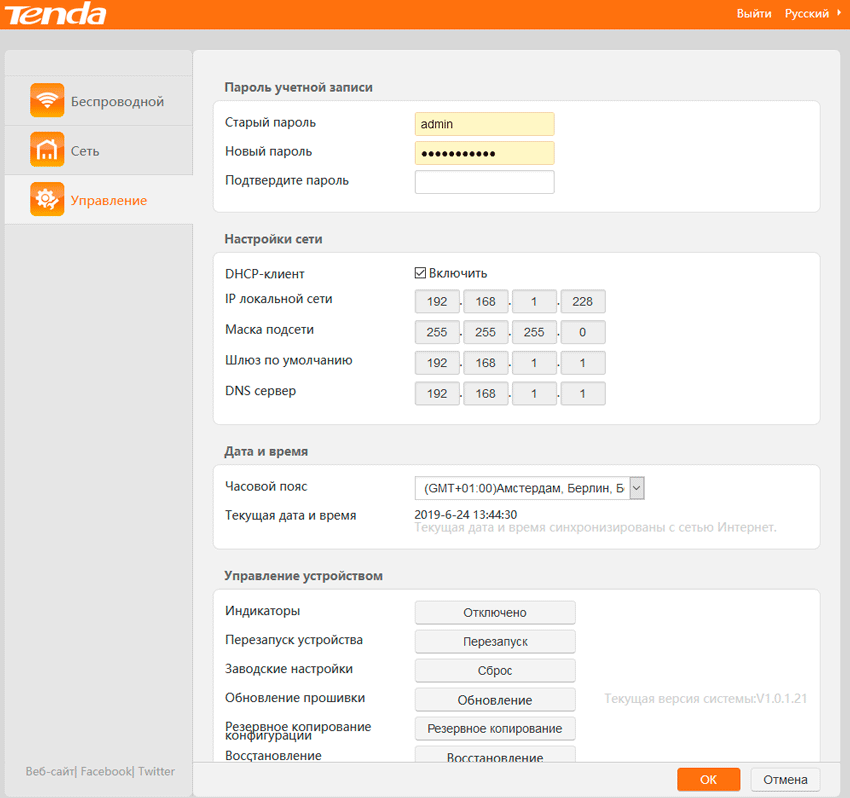The height and width of the screenshot is (798, 850).
Task: Click the Резервное копирование backup button
Action: (x=495, y=729)
